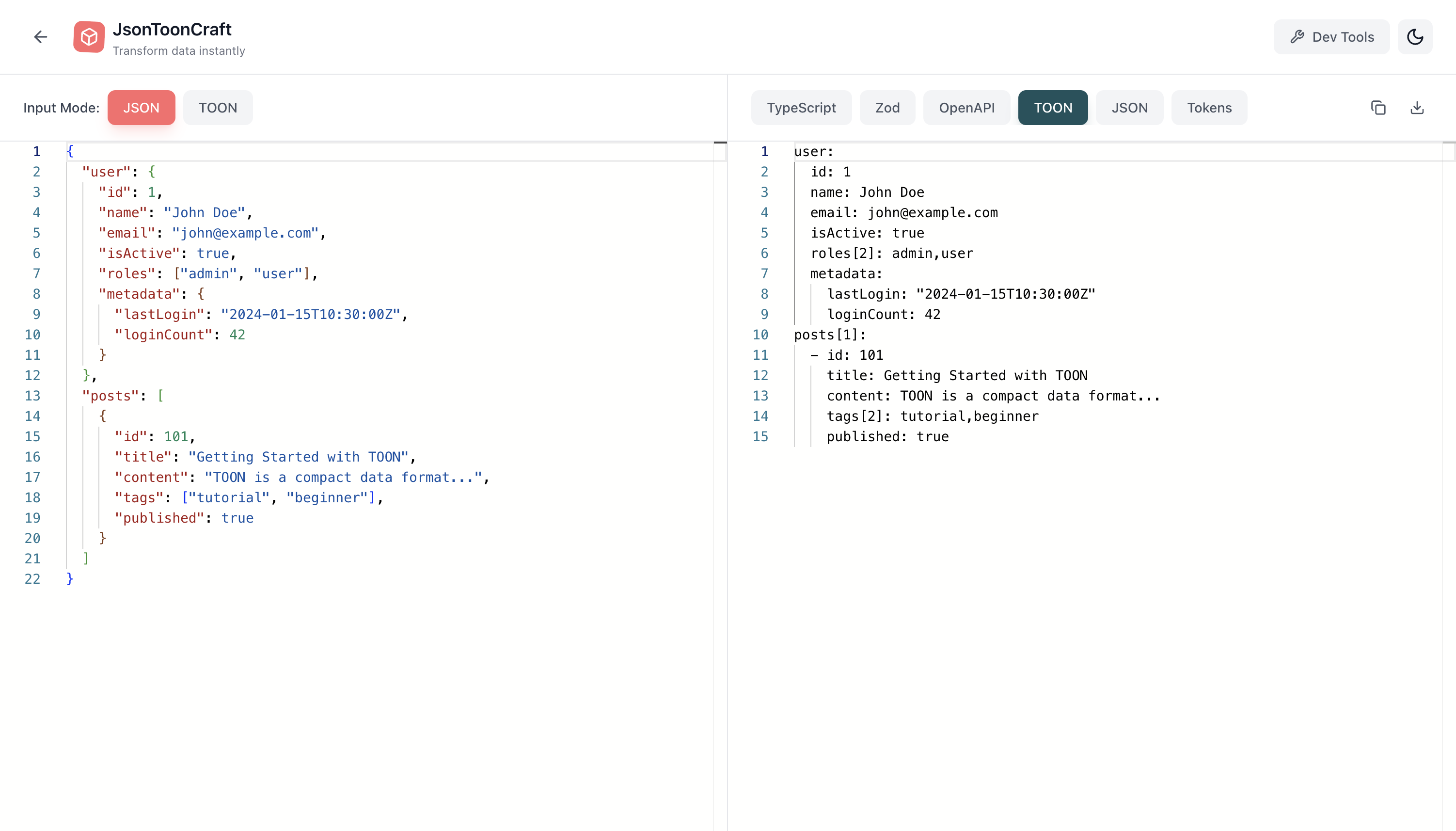Copy TOON output using the copy icon
This screenshot has height=831, width=1456.
pyautogui.click(x=1379, y=107)
